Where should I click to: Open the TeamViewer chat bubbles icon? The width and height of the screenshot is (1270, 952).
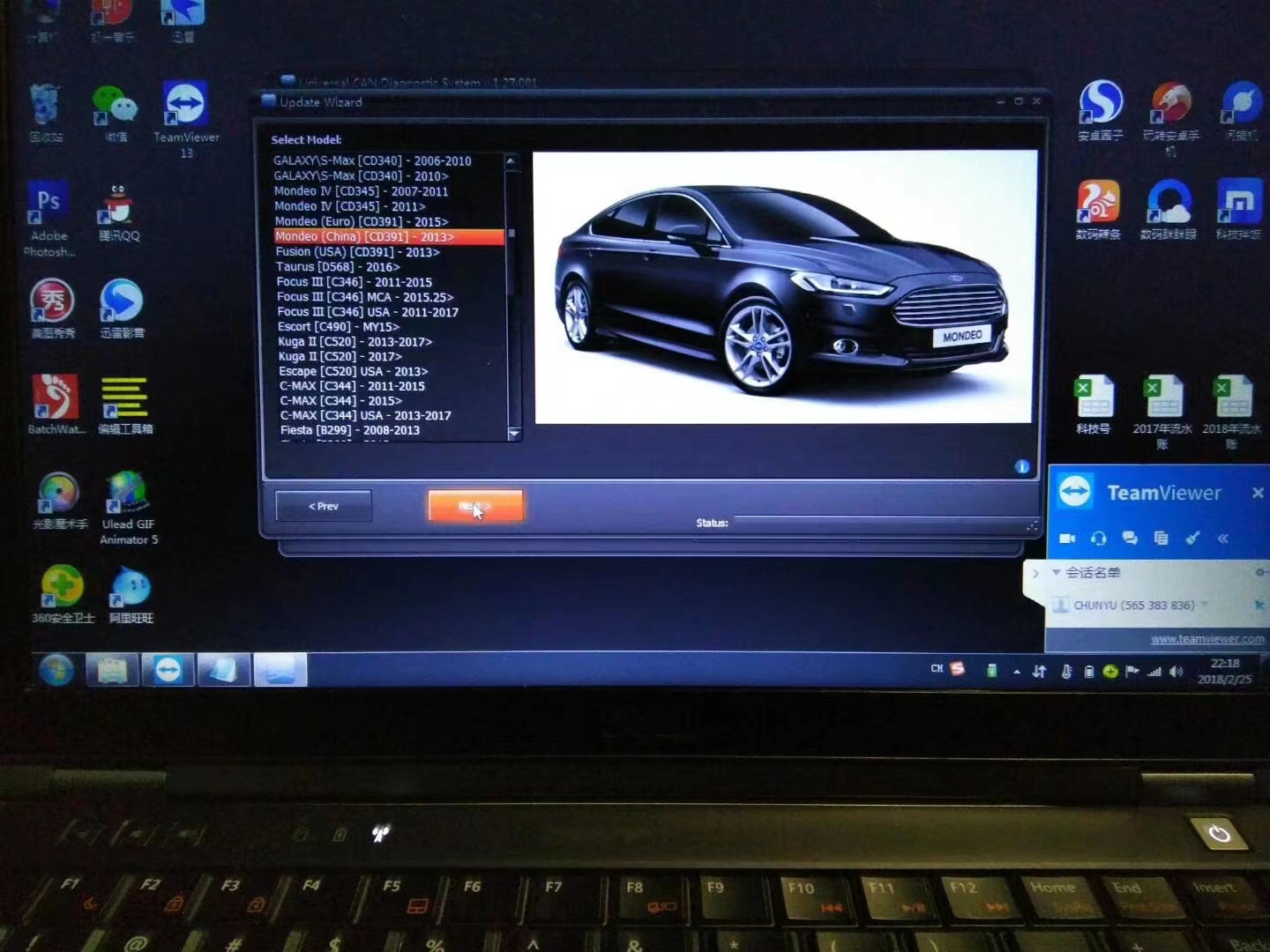pyautogui.click(x=1130, y=538)
